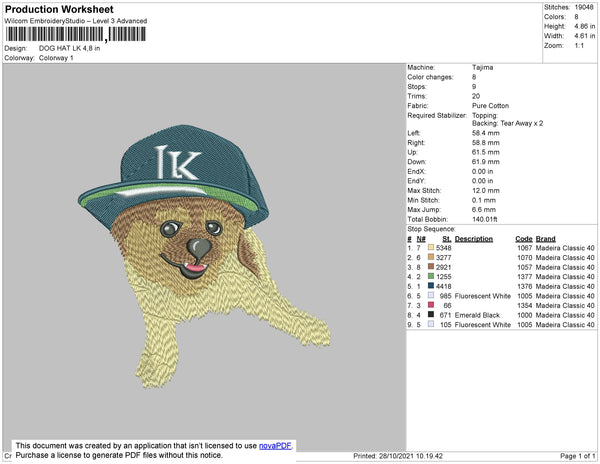Viewport: 600px width, 464px height.
Task: Pick the Emerald Black color swatch
Action: (x=430, y=315)
